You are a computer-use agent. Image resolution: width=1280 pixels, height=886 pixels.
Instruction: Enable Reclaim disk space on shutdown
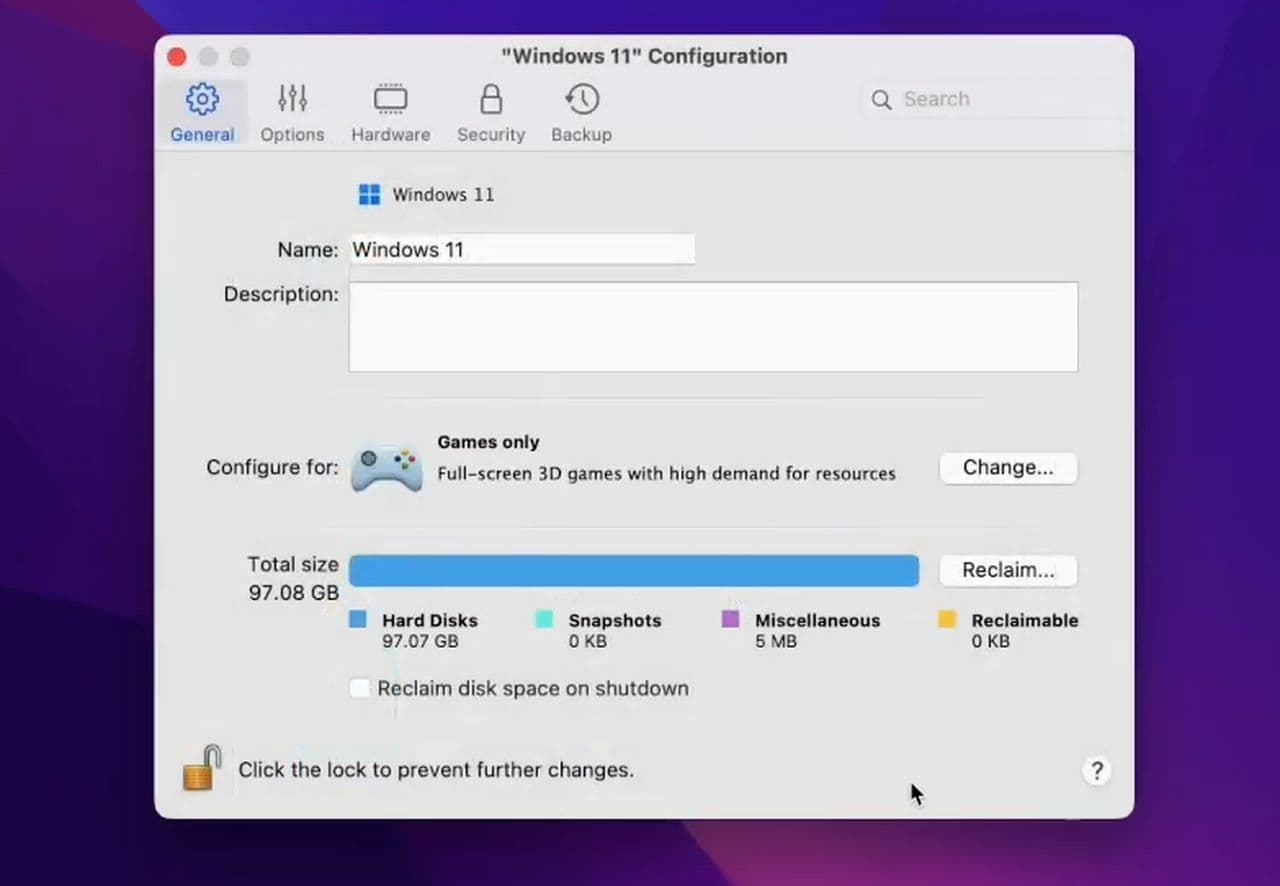[x=359, y=689]
